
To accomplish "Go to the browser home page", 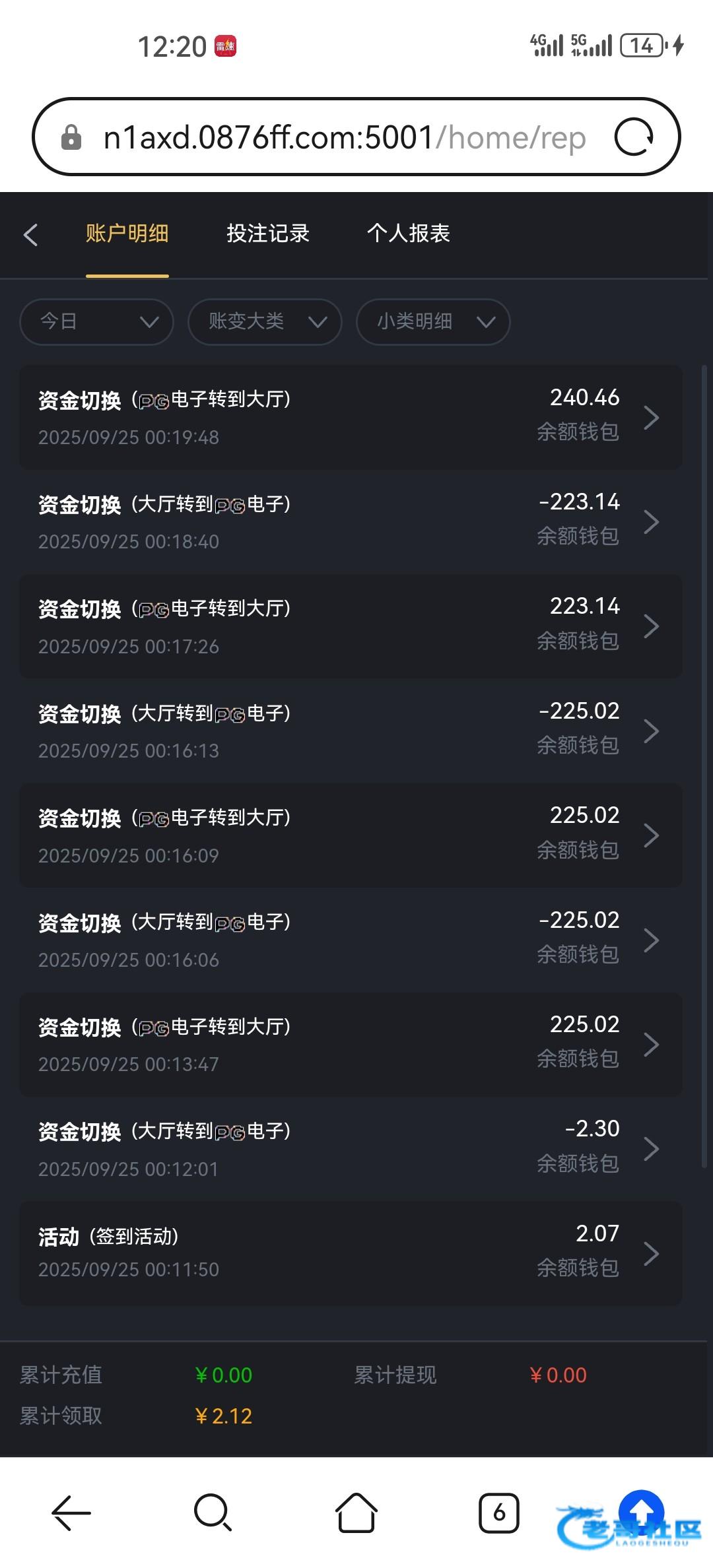I will click(x=356, y=1512).
